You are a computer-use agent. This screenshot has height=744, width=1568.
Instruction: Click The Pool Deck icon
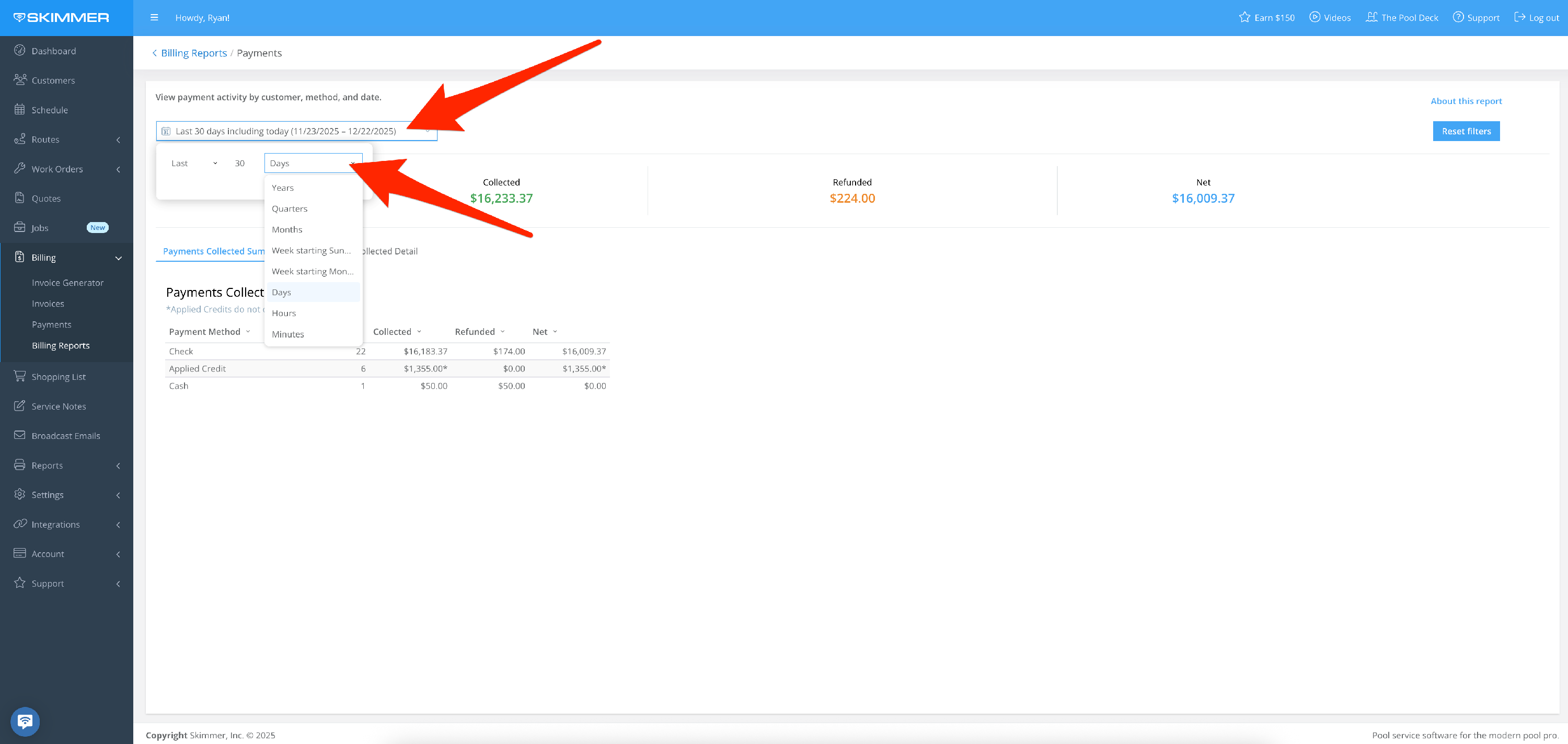point(1371,17)
